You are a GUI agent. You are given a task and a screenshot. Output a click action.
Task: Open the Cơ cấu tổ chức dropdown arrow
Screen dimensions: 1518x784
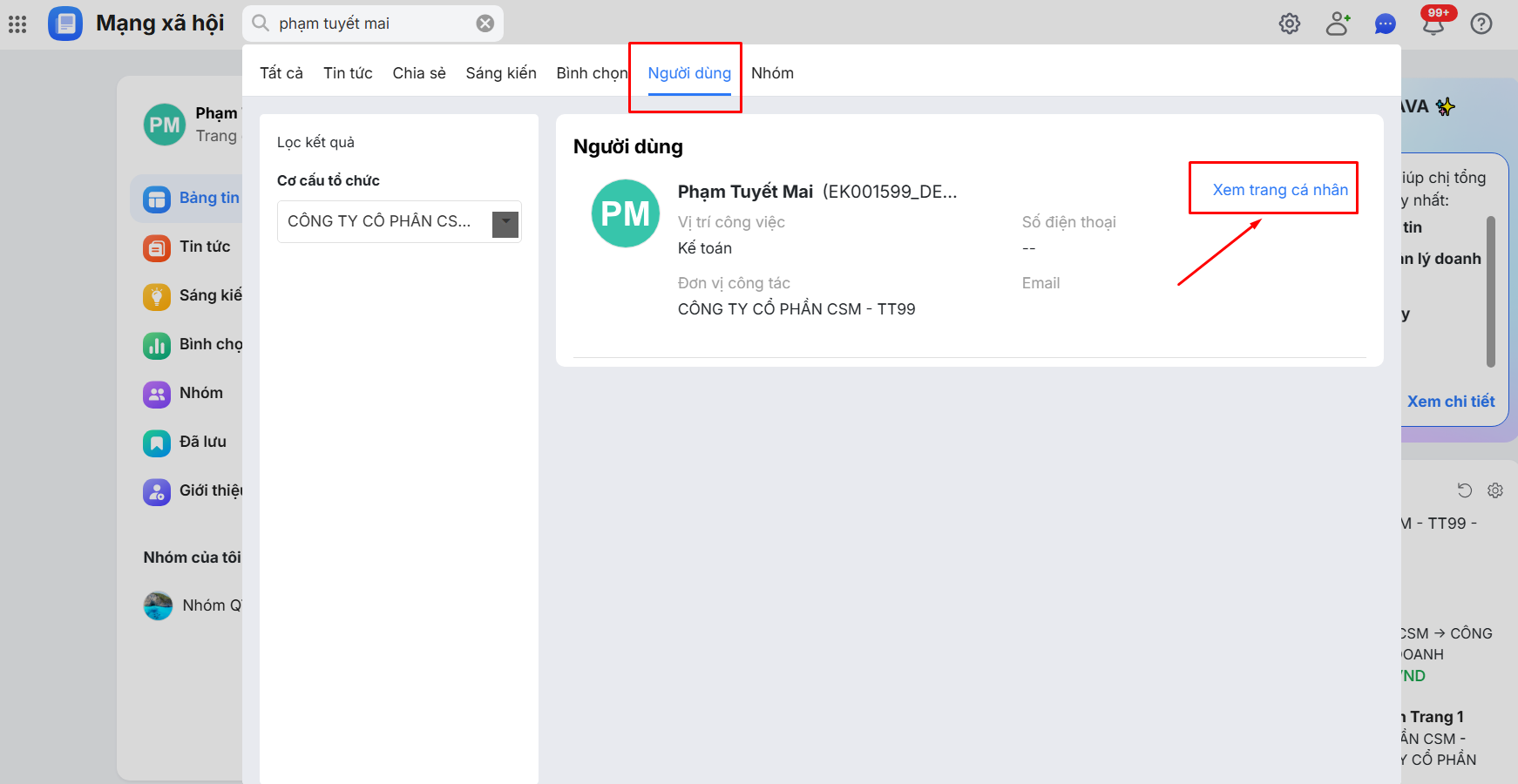coord(505,224)
